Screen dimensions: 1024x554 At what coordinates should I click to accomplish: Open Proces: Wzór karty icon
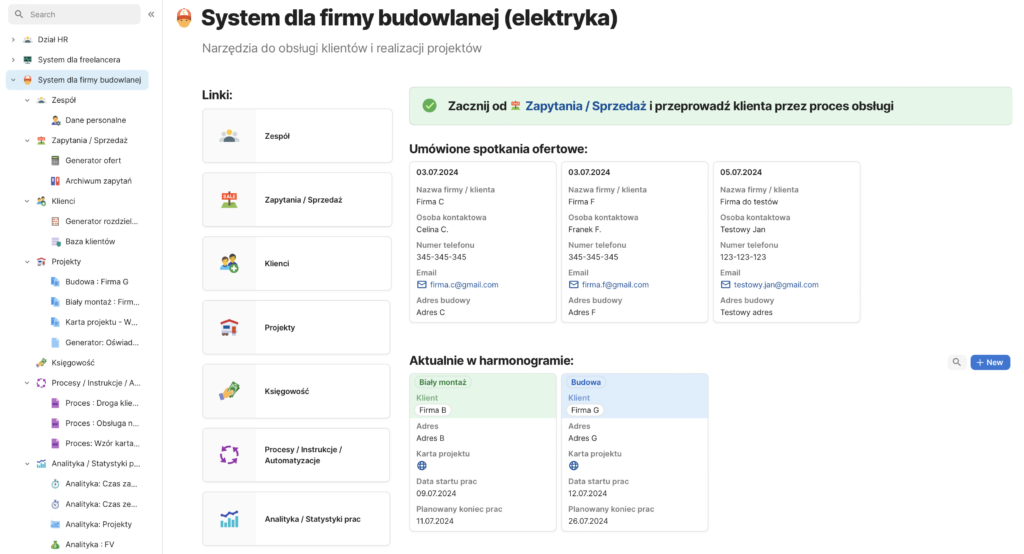pyautogui.click(x=56, y=443)
